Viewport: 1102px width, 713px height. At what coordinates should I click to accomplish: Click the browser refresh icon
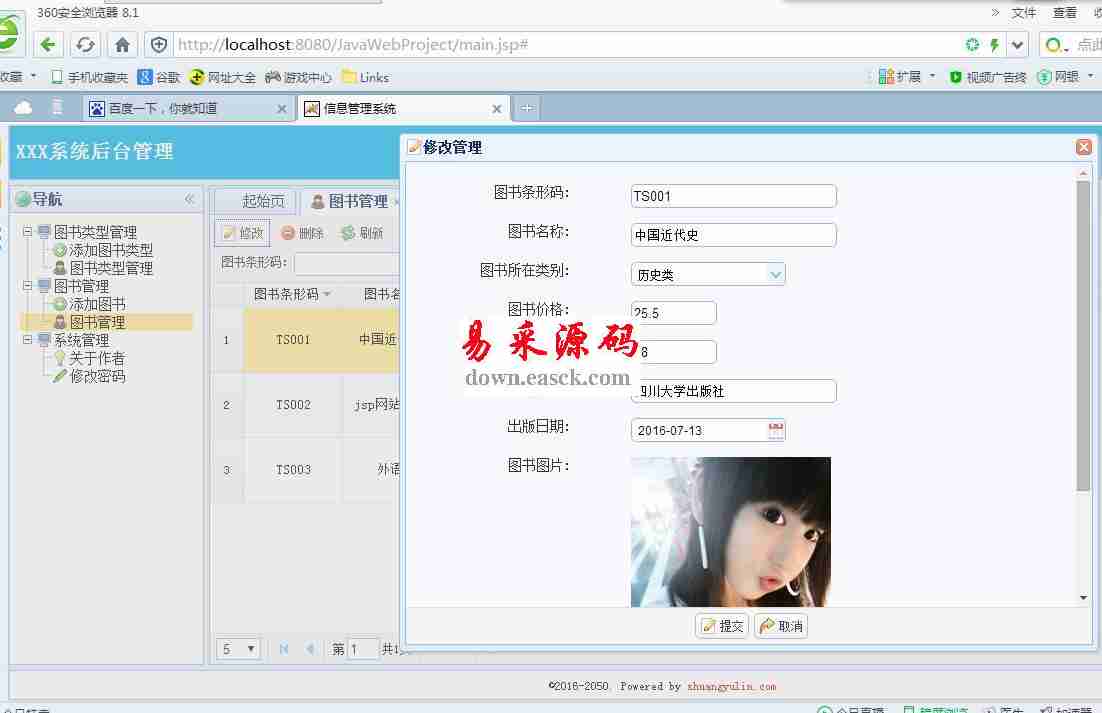(x=85, y=45)
